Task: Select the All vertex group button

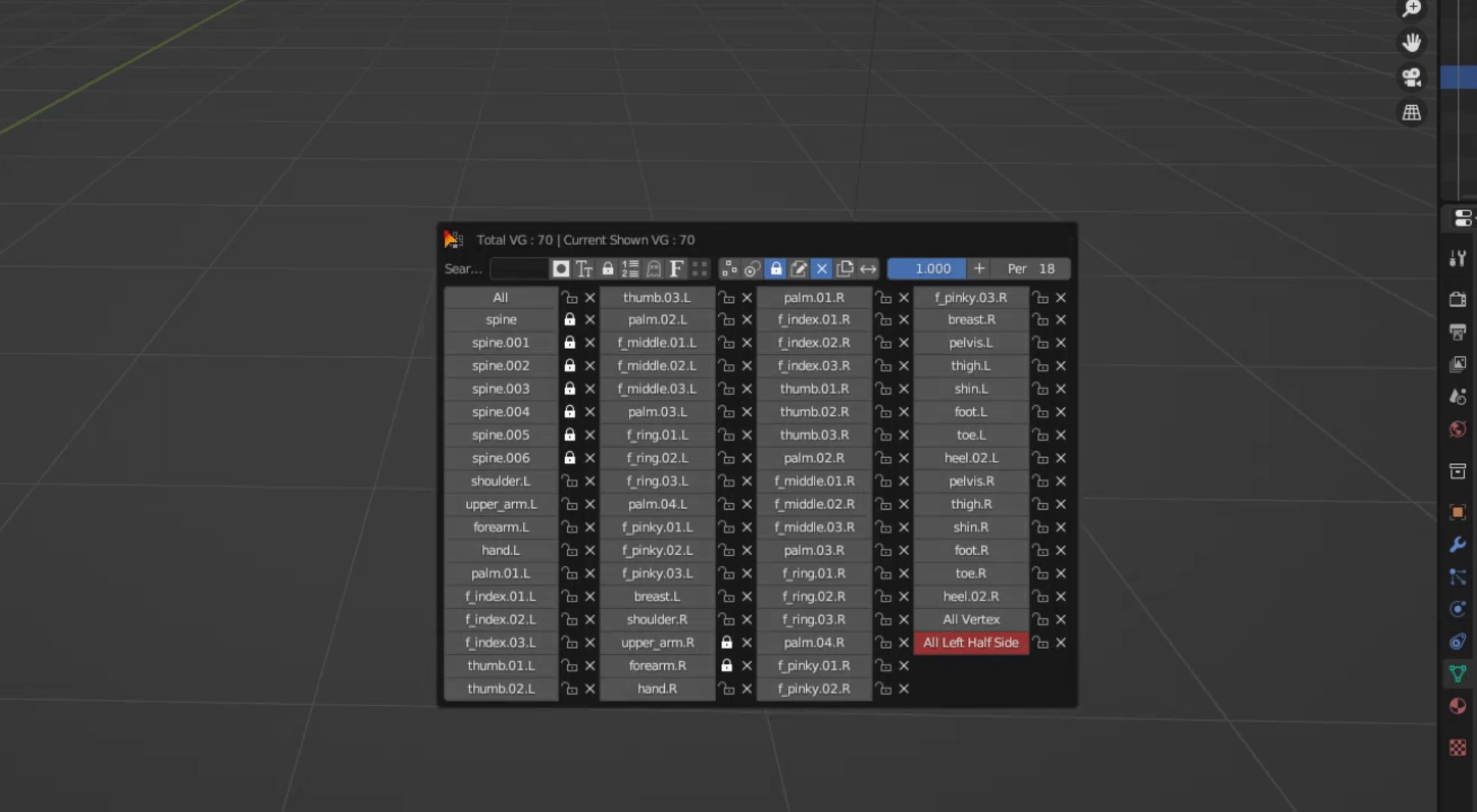Action: (x=501, y=298)
